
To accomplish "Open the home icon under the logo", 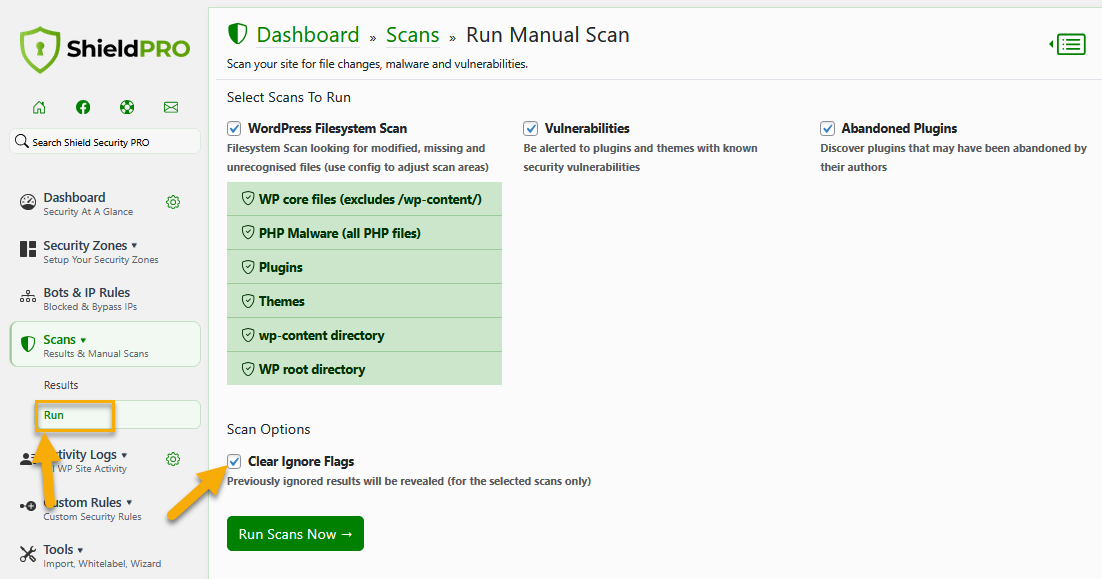I will [39, 107].
